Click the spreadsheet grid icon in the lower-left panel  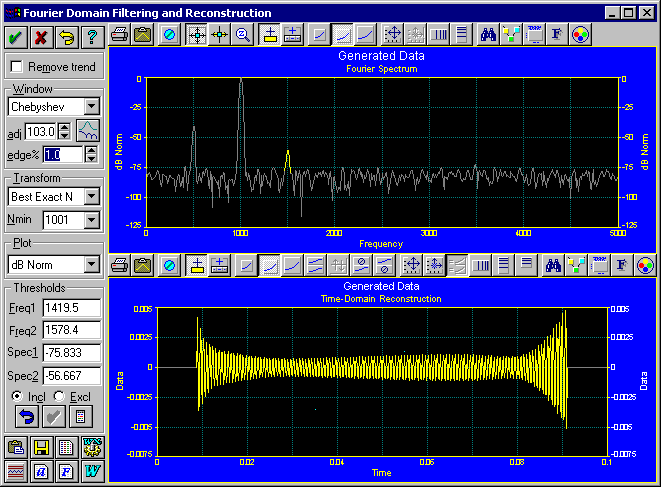[67, 447]
